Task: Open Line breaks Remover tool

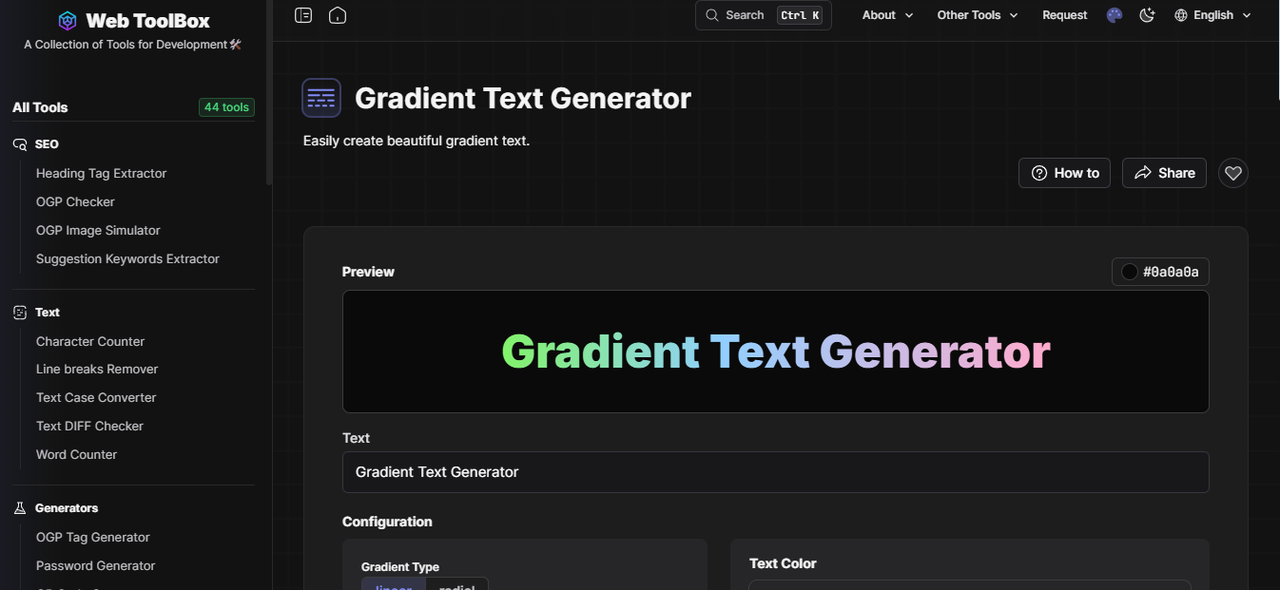Action: (x=97, y=369)
